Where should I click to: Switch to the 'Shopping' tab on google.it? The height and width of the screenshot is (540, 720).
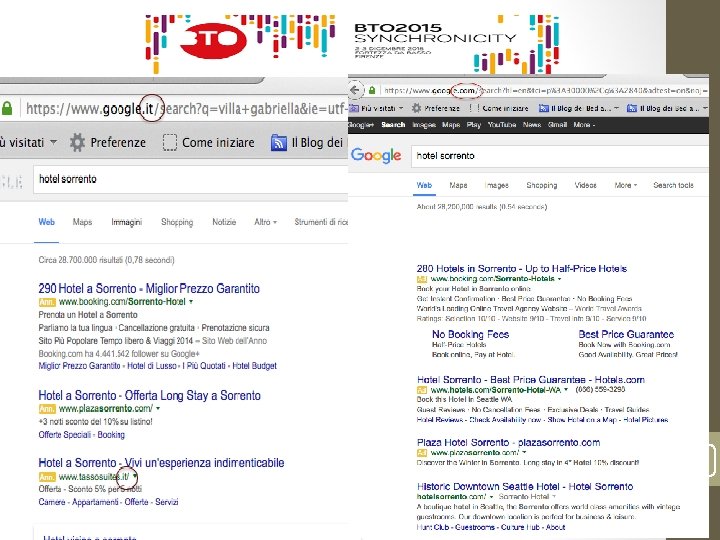177,222
